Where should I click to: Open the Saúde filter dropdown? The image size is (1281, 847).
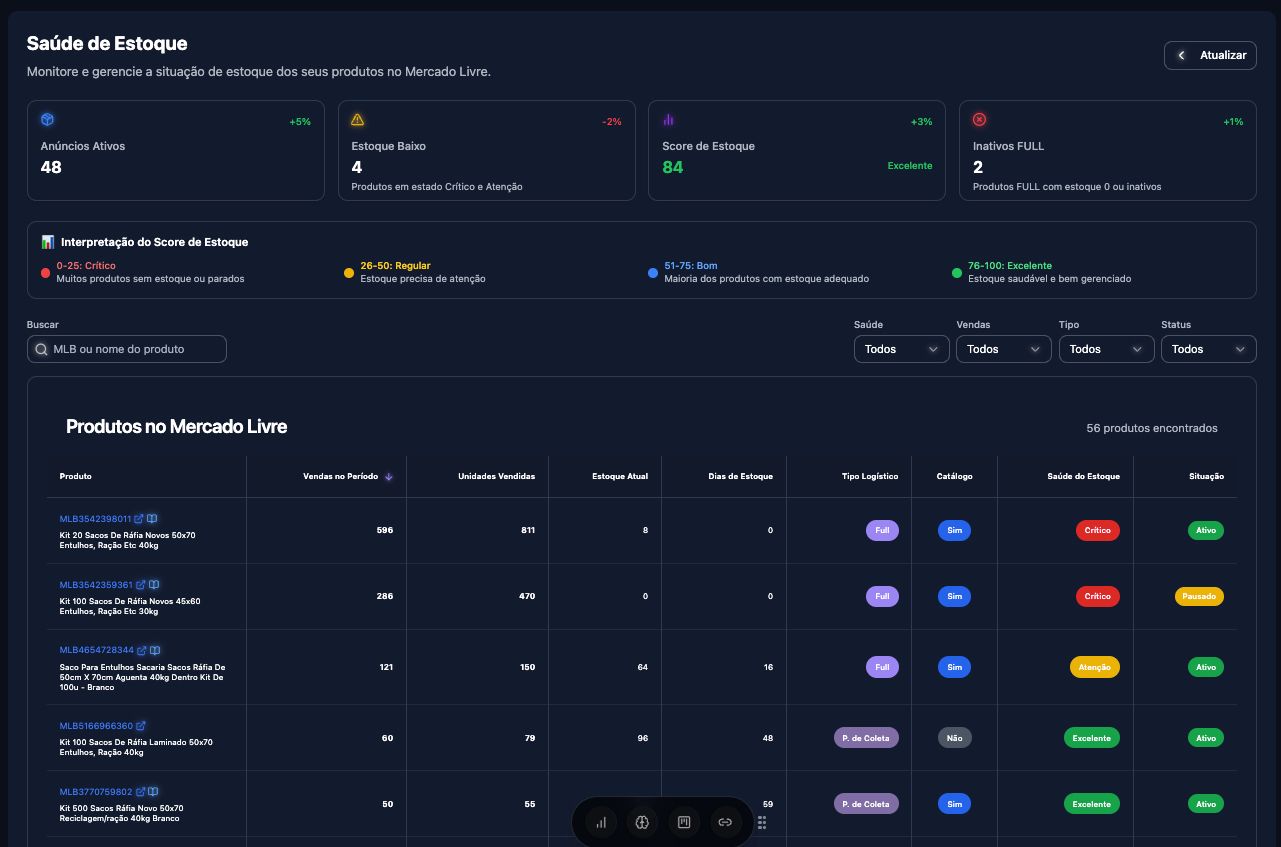point(900,349)
